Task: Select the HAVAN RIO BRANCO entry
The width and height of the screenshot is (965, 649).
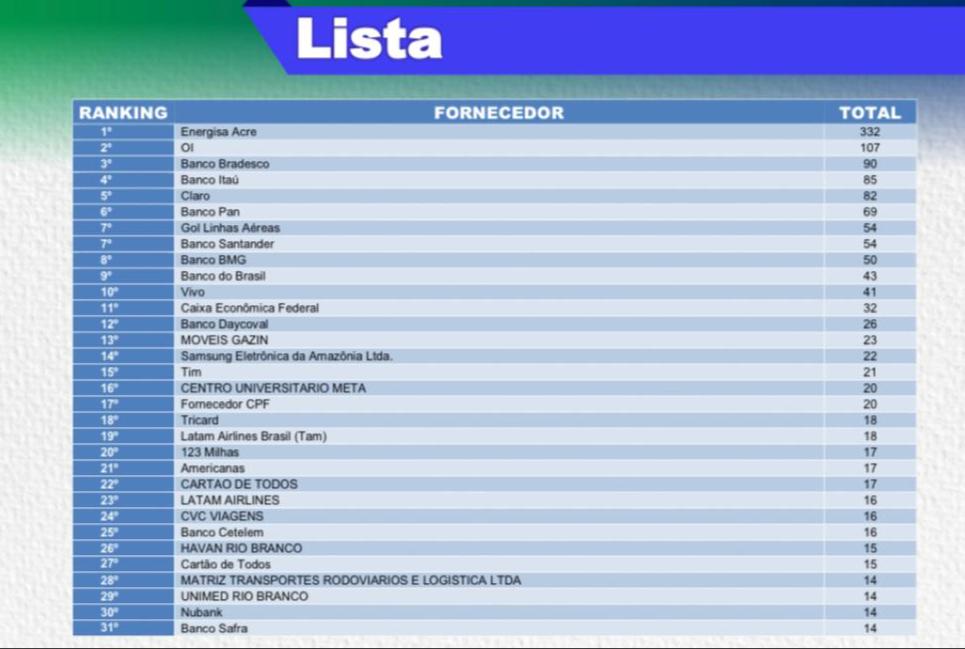Action: point(241,548)
